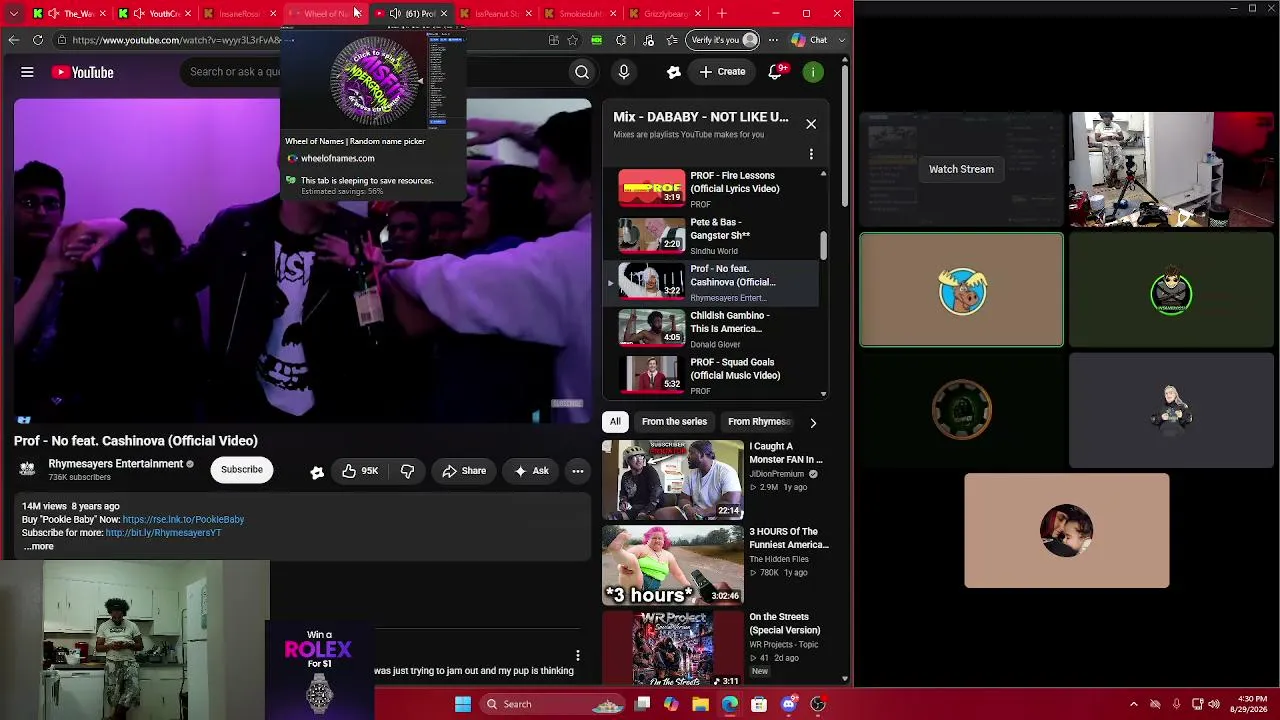Close the Mix playlist panel
The width and height of the screenshot is (1280, 720).
pos(811,124)
